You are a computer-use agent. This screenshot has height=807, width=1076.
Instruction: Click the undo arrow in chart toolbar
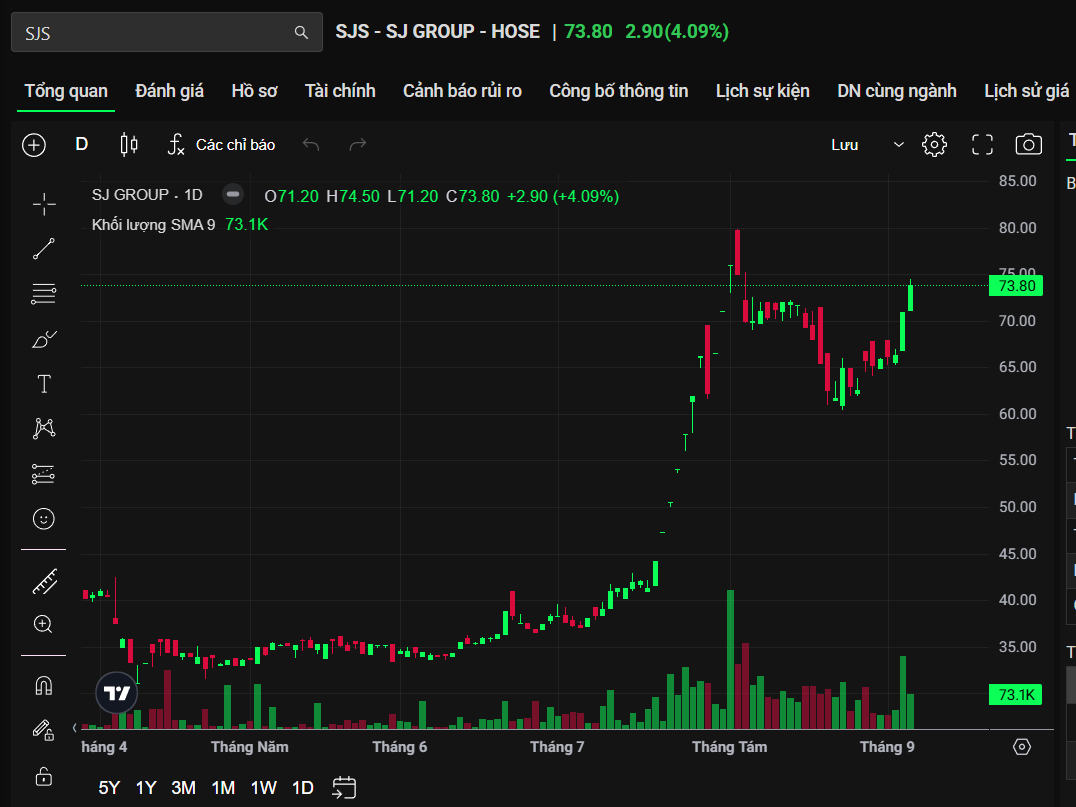[311, 145]
